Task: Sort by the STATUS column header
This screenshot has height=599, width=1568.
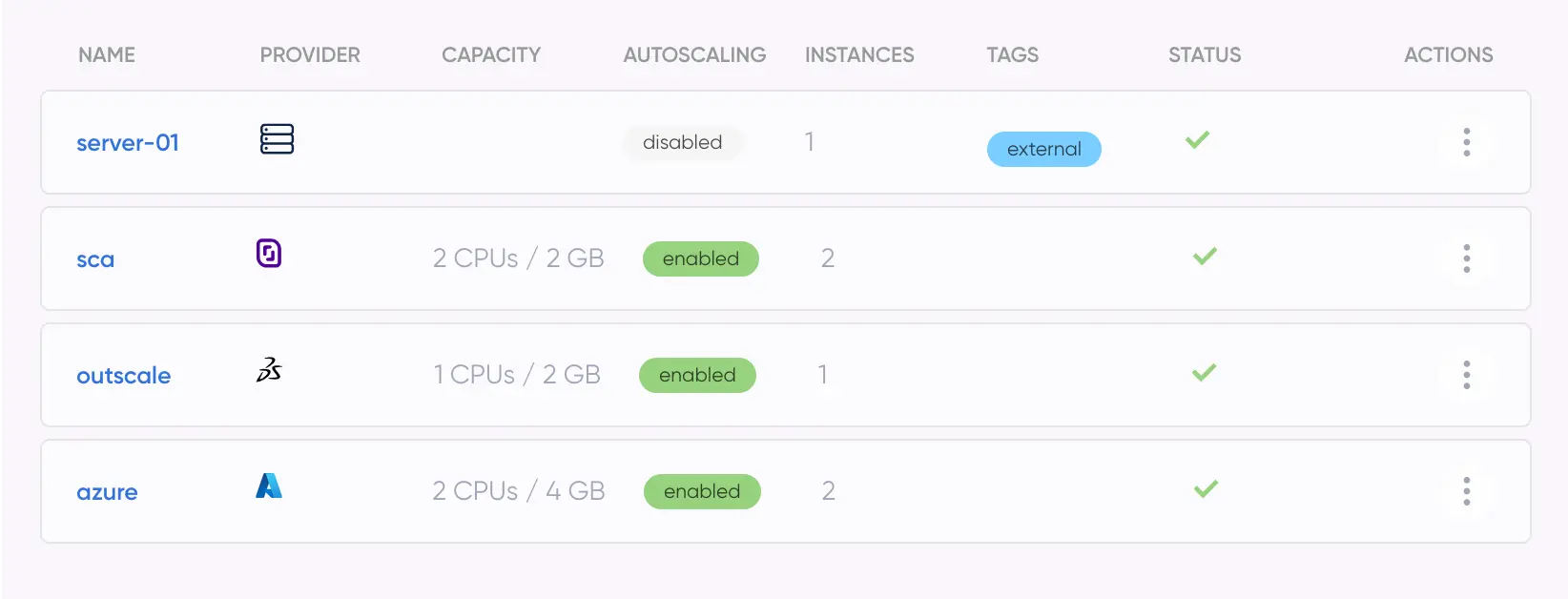Action: coord(1205,55)
